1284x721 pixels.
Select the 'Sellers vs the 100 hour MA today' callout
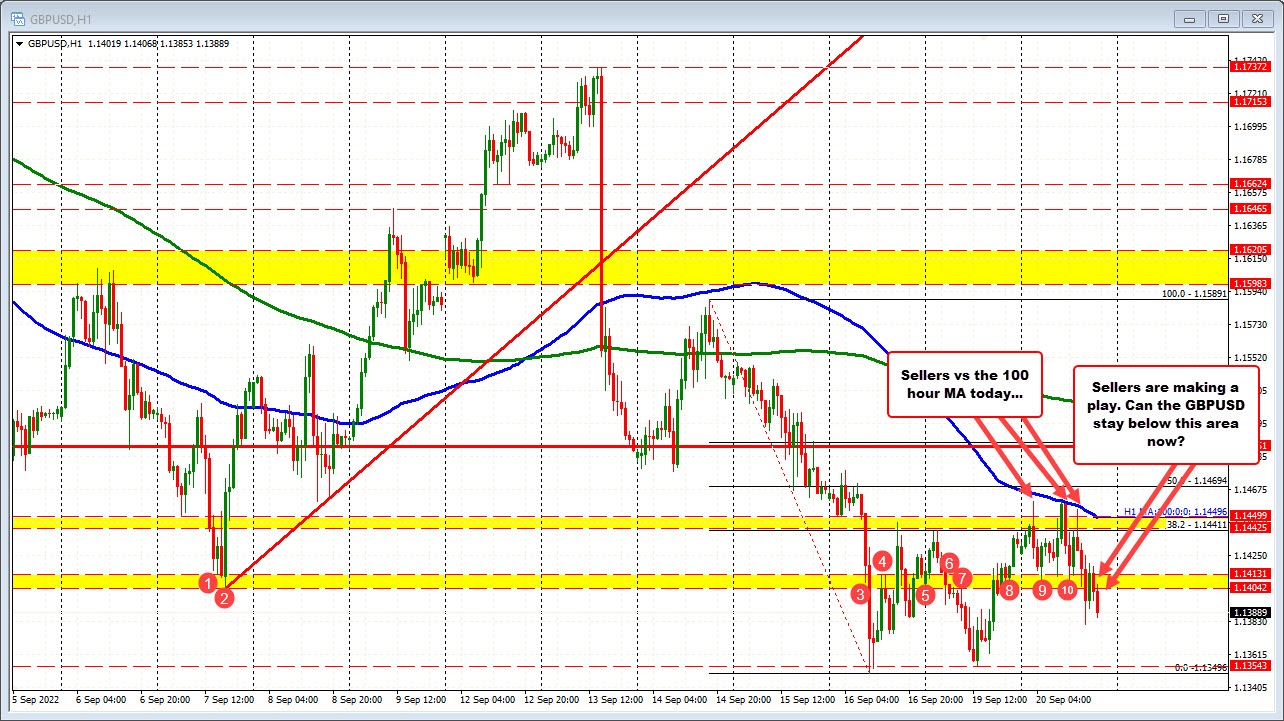965,383
